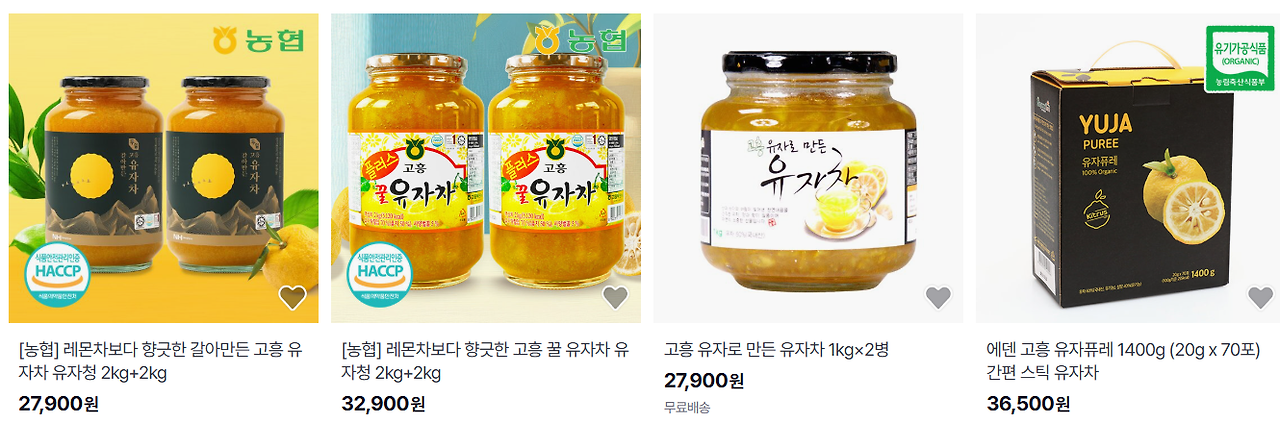The image size is (1280, 423).
Task: Click heart icon on 꿀 유자차 product
Action: 615,297
